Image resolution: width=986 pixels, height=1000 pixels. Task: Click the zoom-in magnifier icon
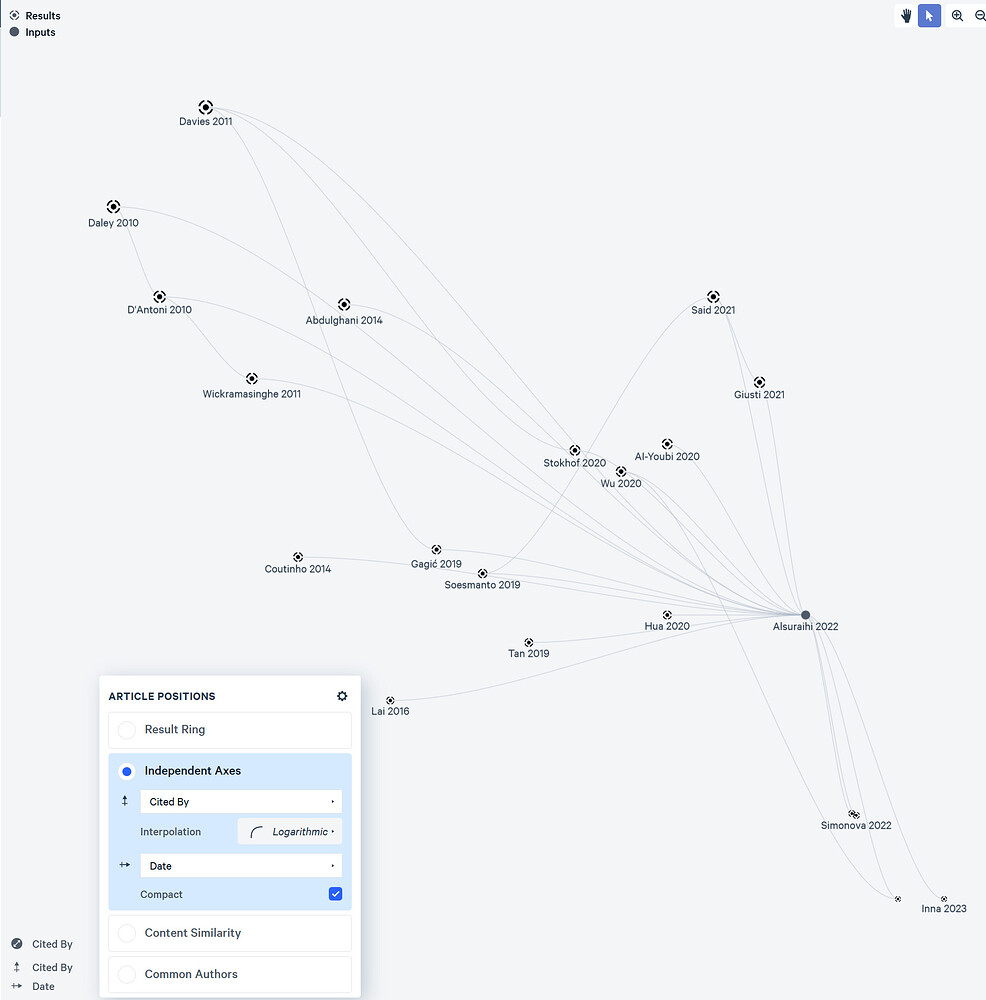pyautogui.click(x=957, y=15)
